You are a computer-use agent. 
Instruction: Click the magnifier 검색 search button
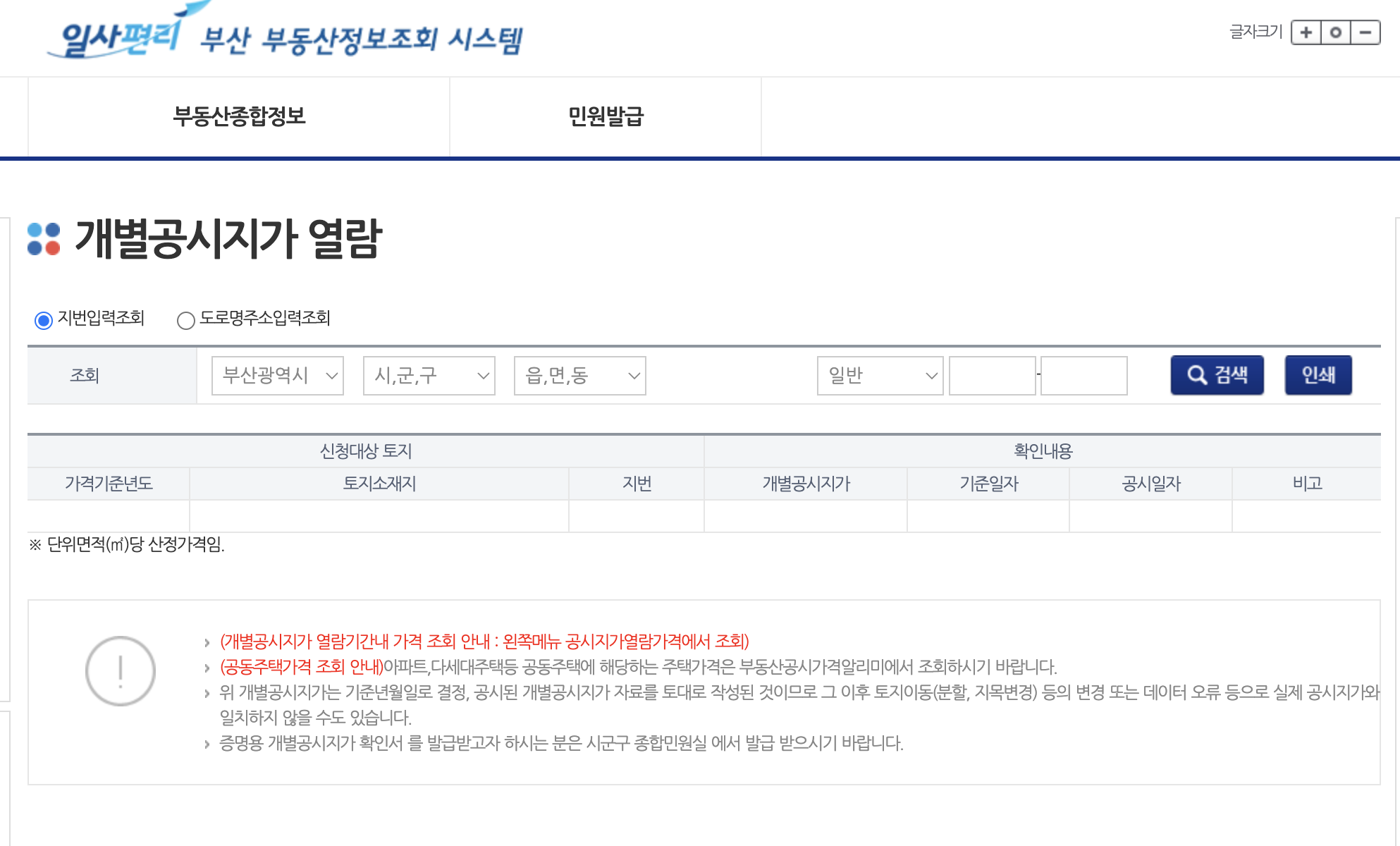(1217, 375)
